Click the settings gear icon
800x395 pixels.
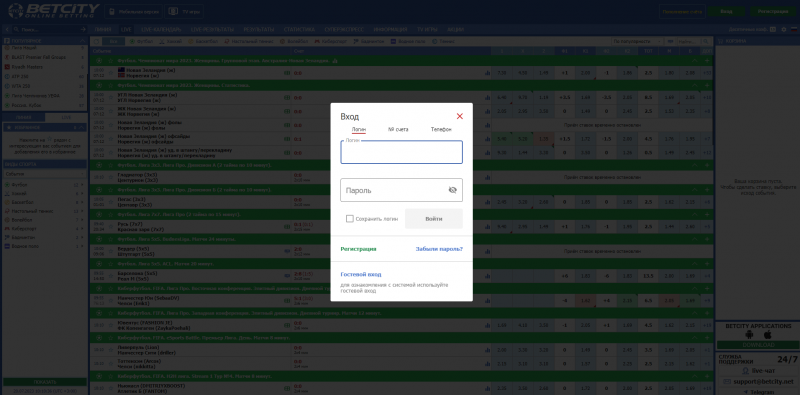[x=784, y=30]
